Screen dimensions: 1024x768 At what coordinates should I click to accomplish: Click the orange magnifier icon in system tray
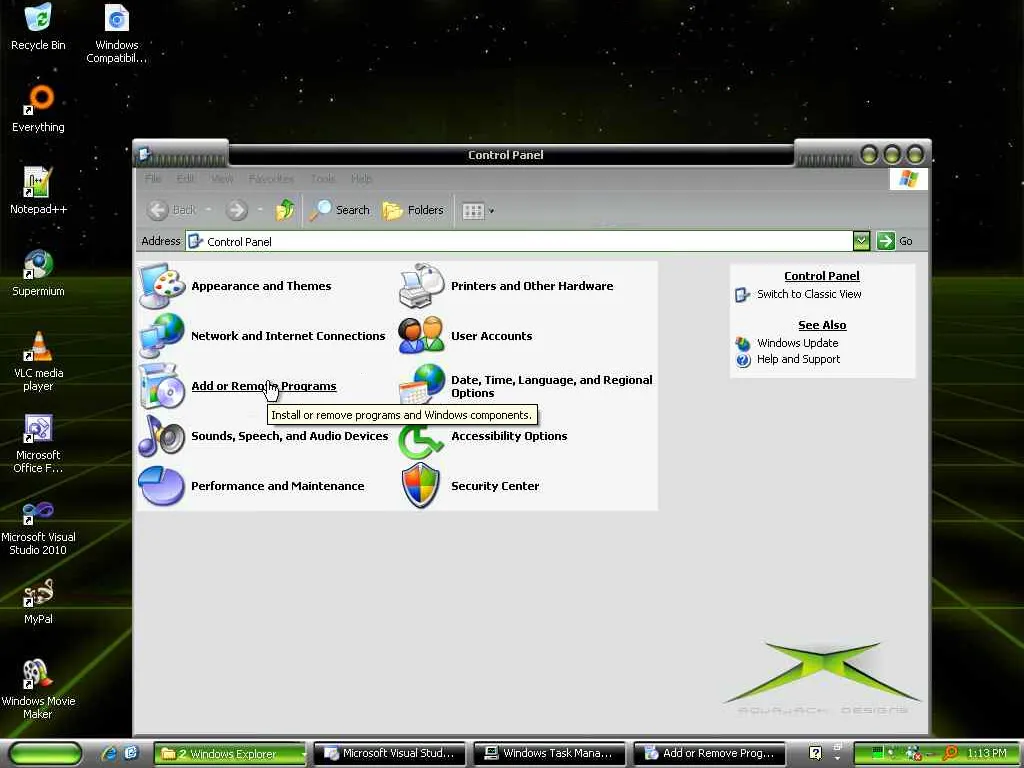click(x=950, y=753)
